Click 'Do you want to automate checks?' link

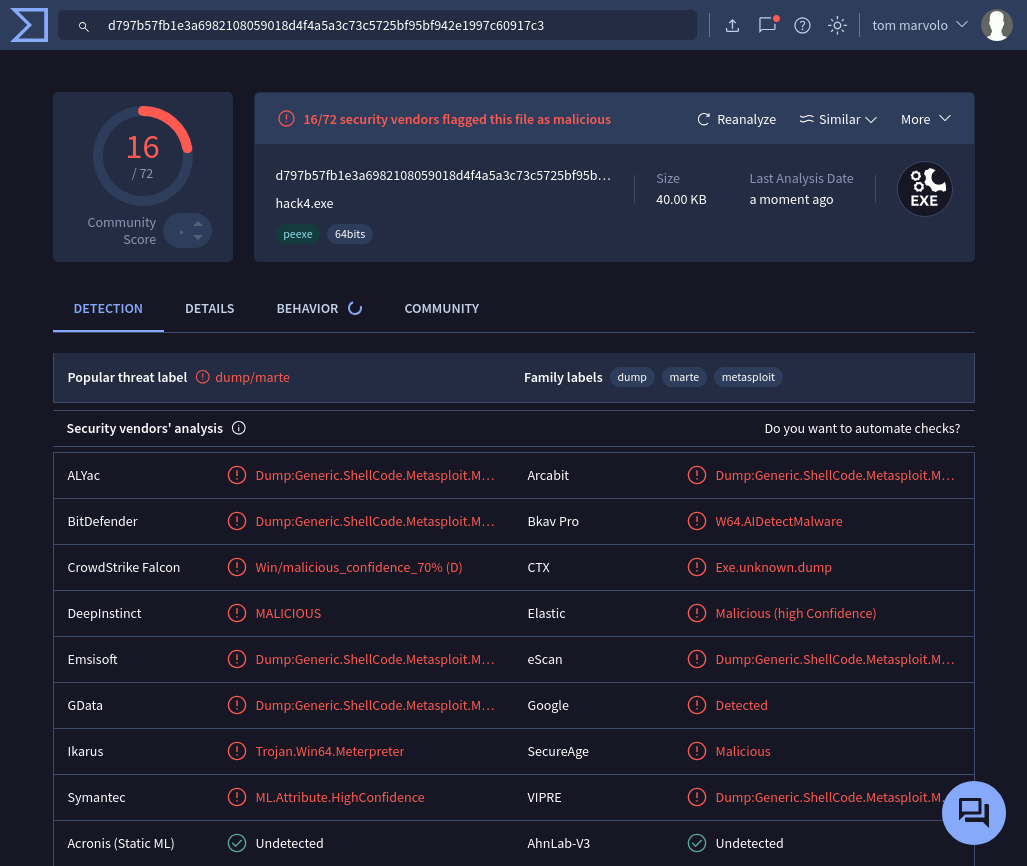[x=862, y=428]
